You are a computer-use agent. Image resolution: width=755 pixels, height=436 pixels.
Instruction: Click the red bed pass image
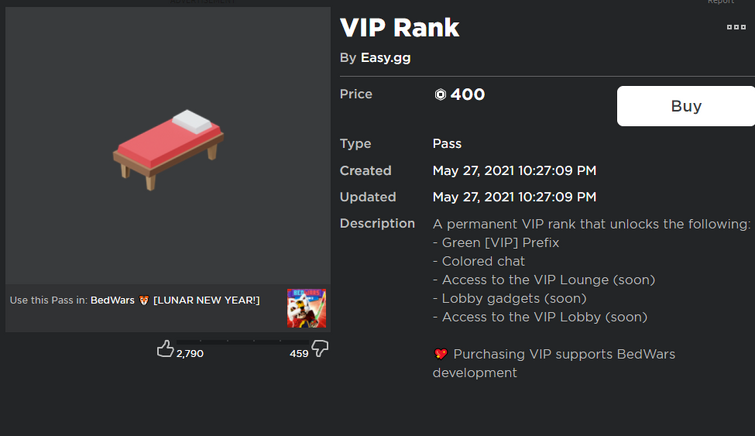coord(168,148)
